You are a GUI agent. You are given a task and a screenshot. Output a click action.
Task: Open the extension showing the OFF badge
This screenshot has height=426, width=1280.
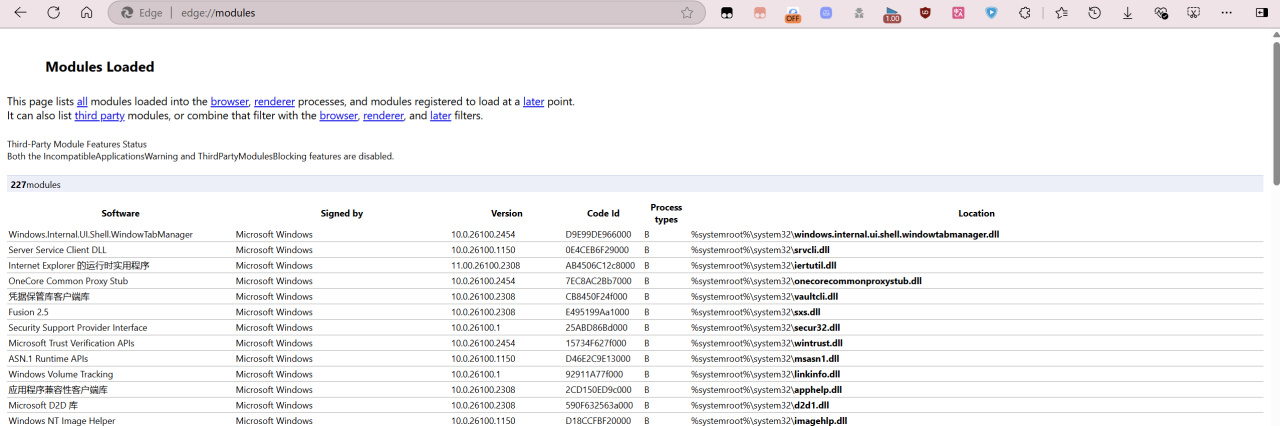point(793,13)
